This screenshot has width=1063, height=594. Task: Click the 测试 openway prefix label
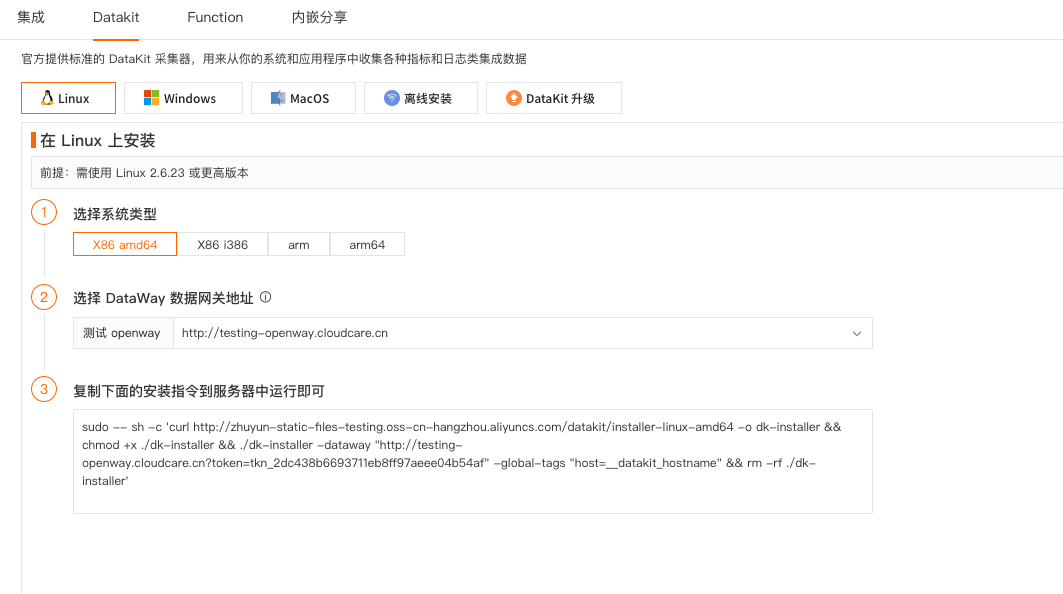point(122,333)
